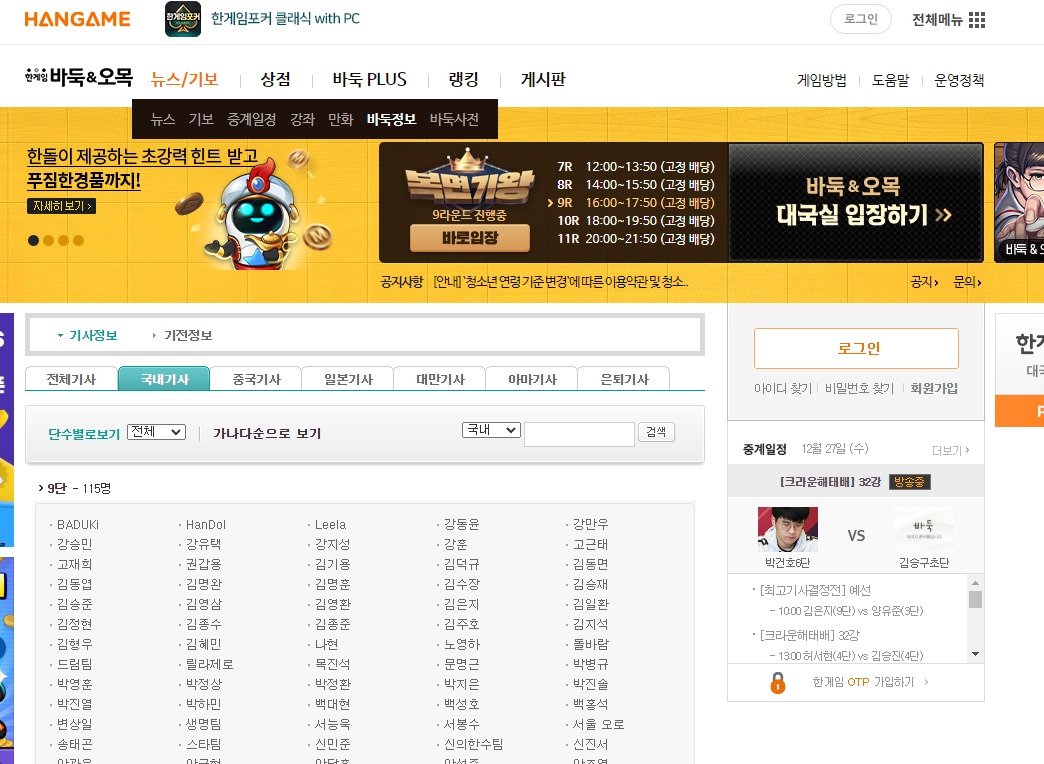Screen dimensions: 1044x764
Task: Open 박건호6단 player photo
Action: (788, 529)
